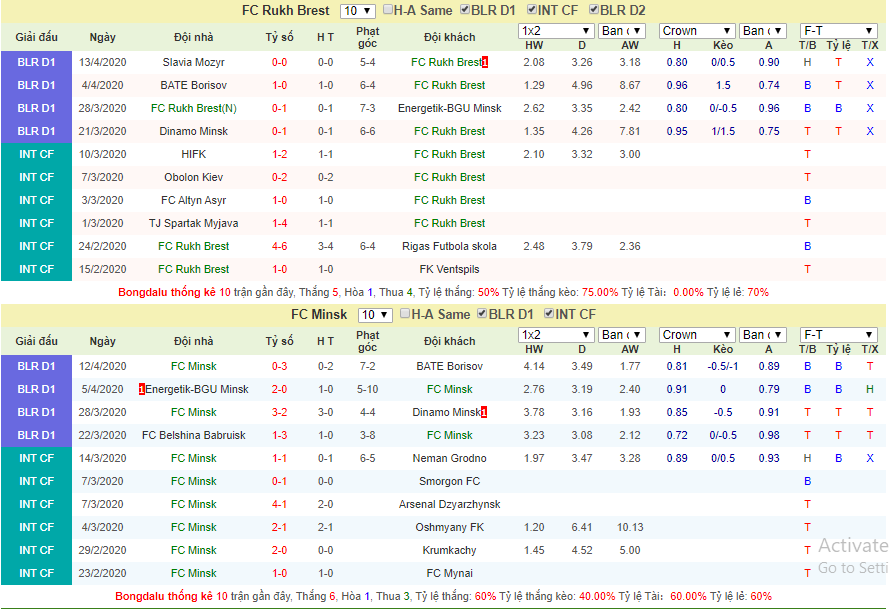The image size is (889, 609).
Task: Click the BLR D1 league cell for 13/4/2020
Action: (36, 62)
